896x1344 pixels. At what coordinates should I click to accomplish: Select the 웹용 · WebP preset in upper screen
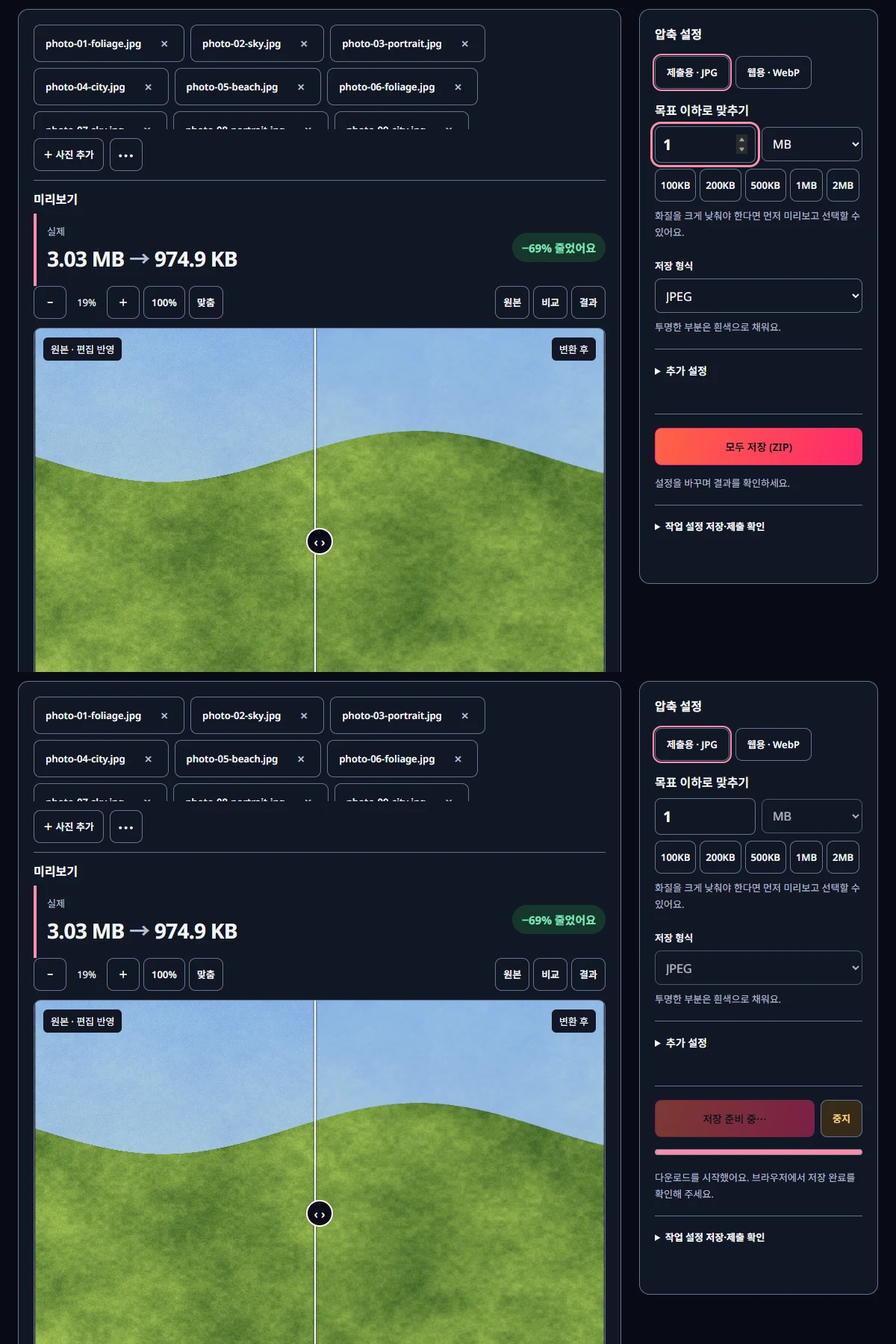[774, 72]
